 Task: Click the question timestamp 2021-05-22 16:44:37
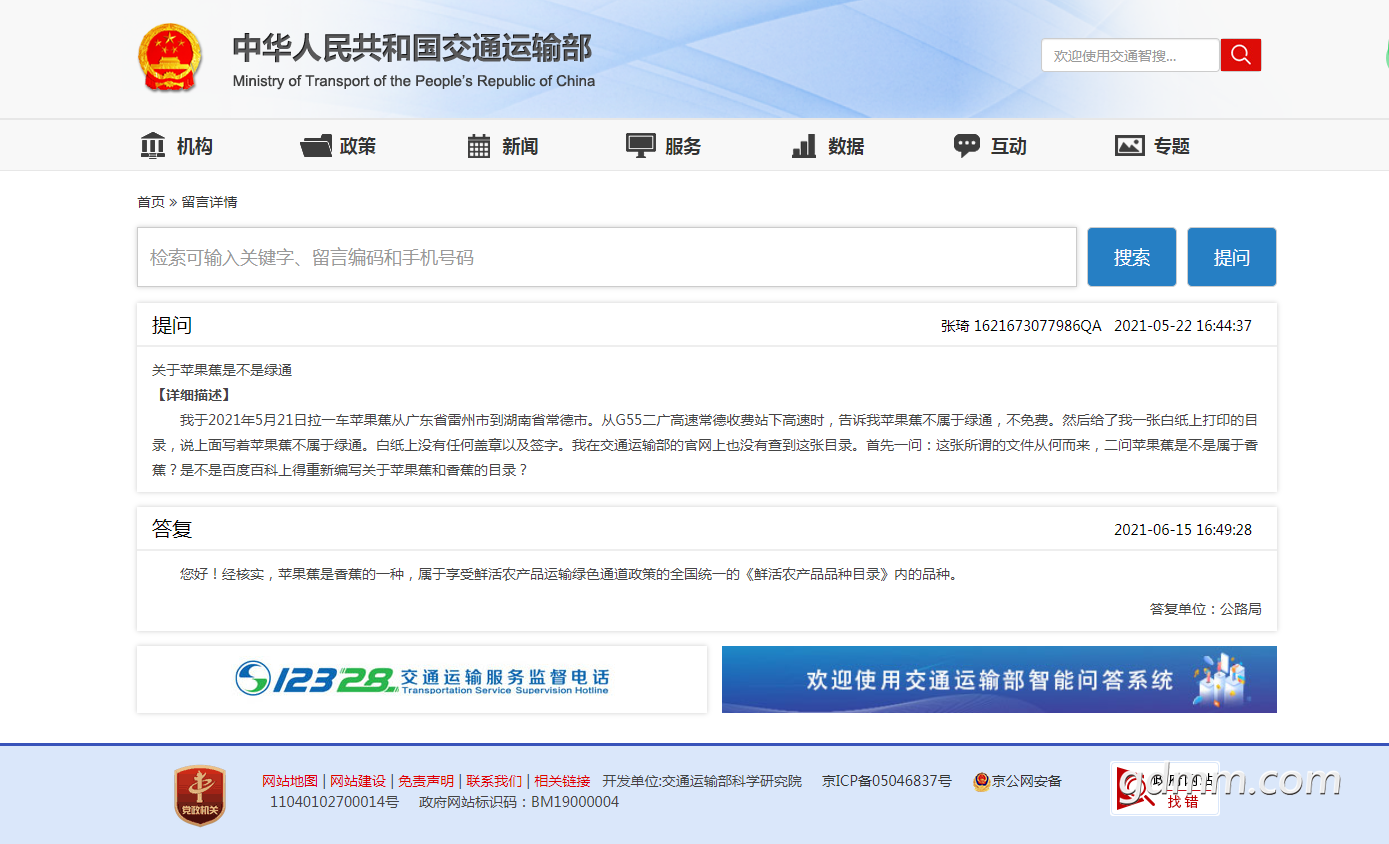click(1183, 326)
